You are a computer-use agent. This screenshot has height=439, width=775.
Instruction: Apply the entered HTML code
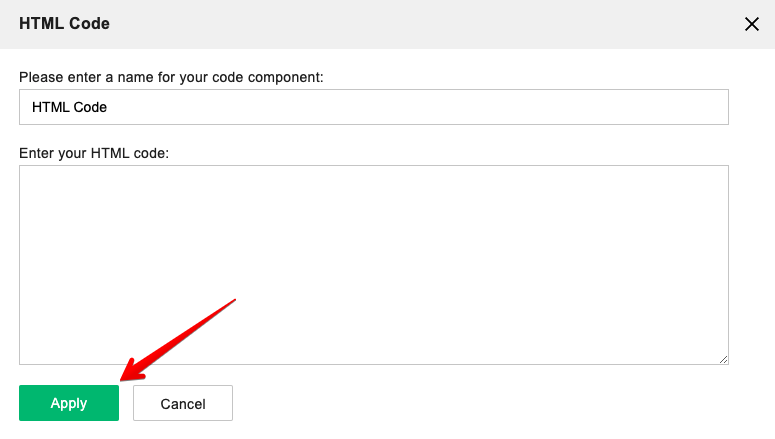[69, 403]
